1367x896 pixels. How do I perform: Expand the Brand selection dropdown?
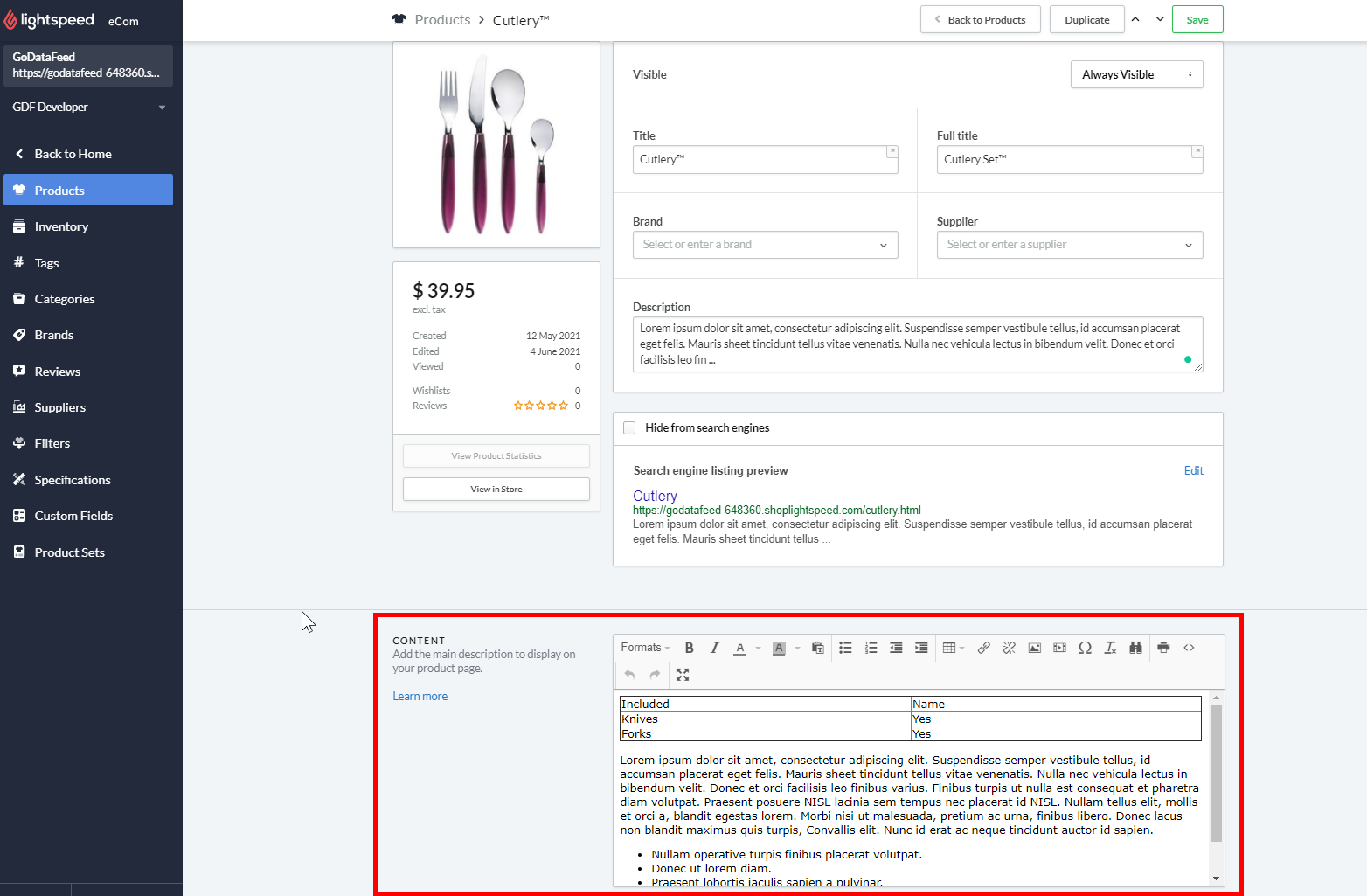click(x=765, y=245)
